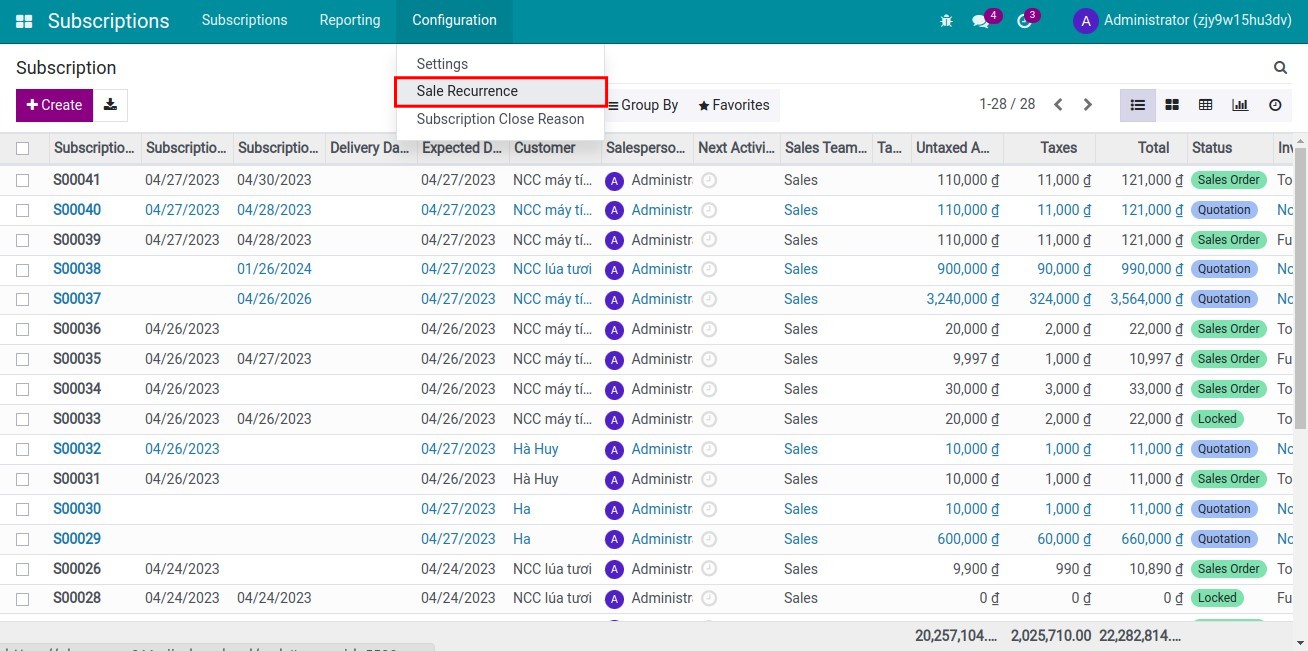The height and width of the screenshot is (651, 1308).
Task: Click salesperson avatar in S00036 row
Action: pos(615,330)
